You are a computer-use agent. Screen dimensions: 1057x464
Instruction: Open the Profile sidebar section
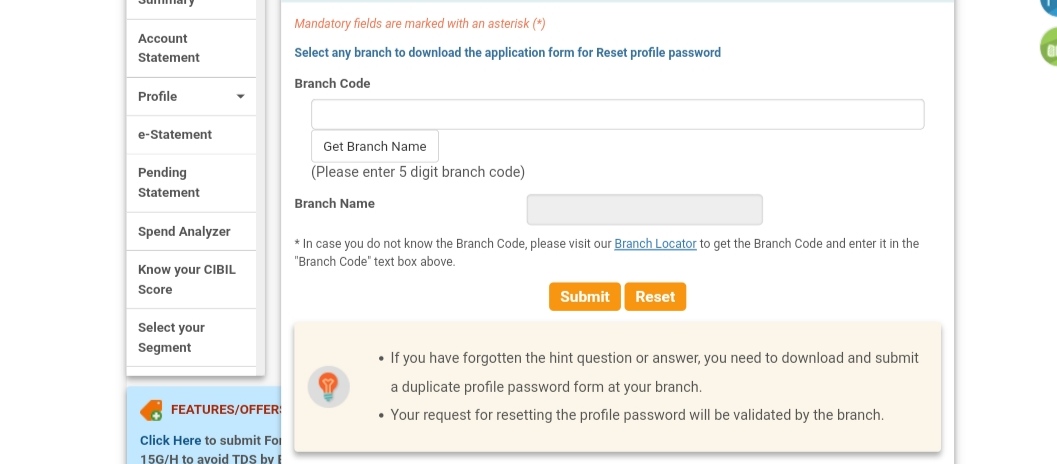[158, 97]
